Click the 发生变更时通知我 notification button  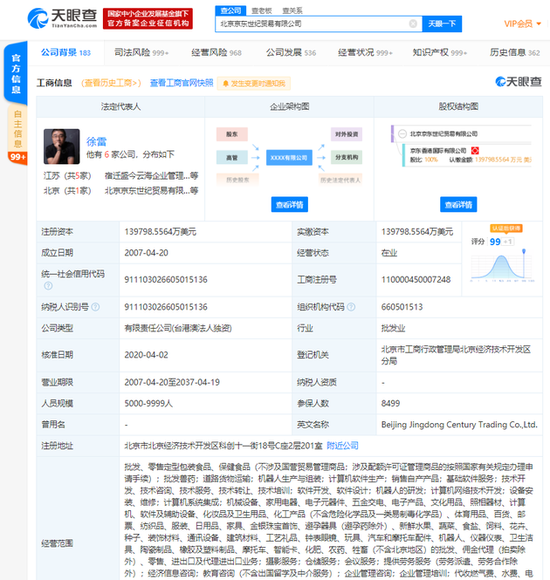tap(254, 84)
